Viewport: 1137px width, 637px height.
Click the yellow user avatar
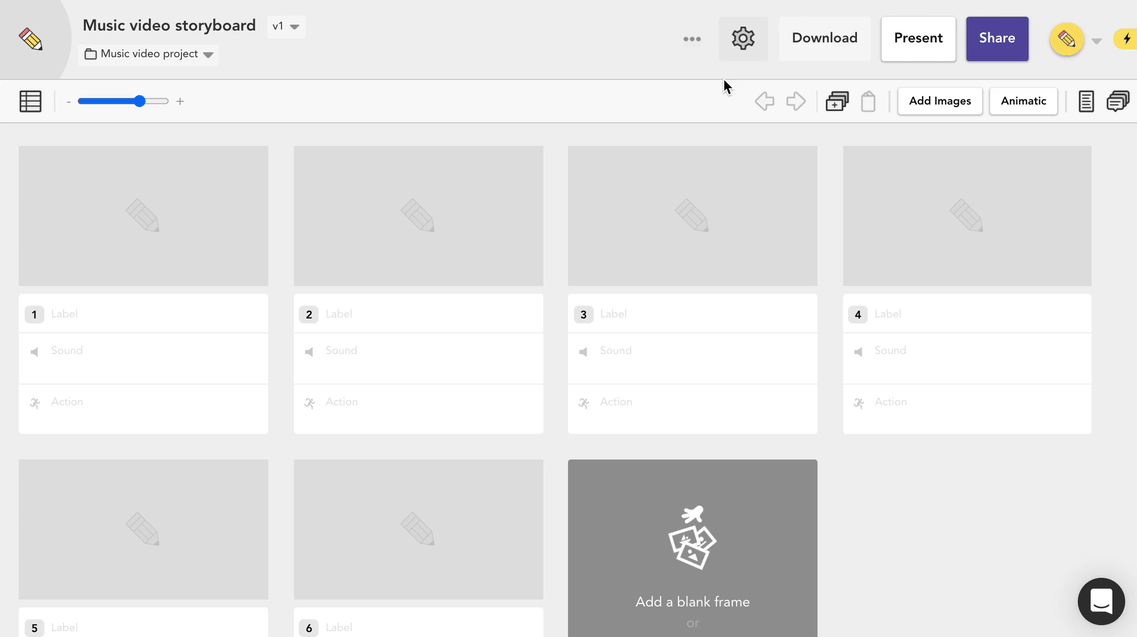pyautogui.click(x=1066, y=39)
